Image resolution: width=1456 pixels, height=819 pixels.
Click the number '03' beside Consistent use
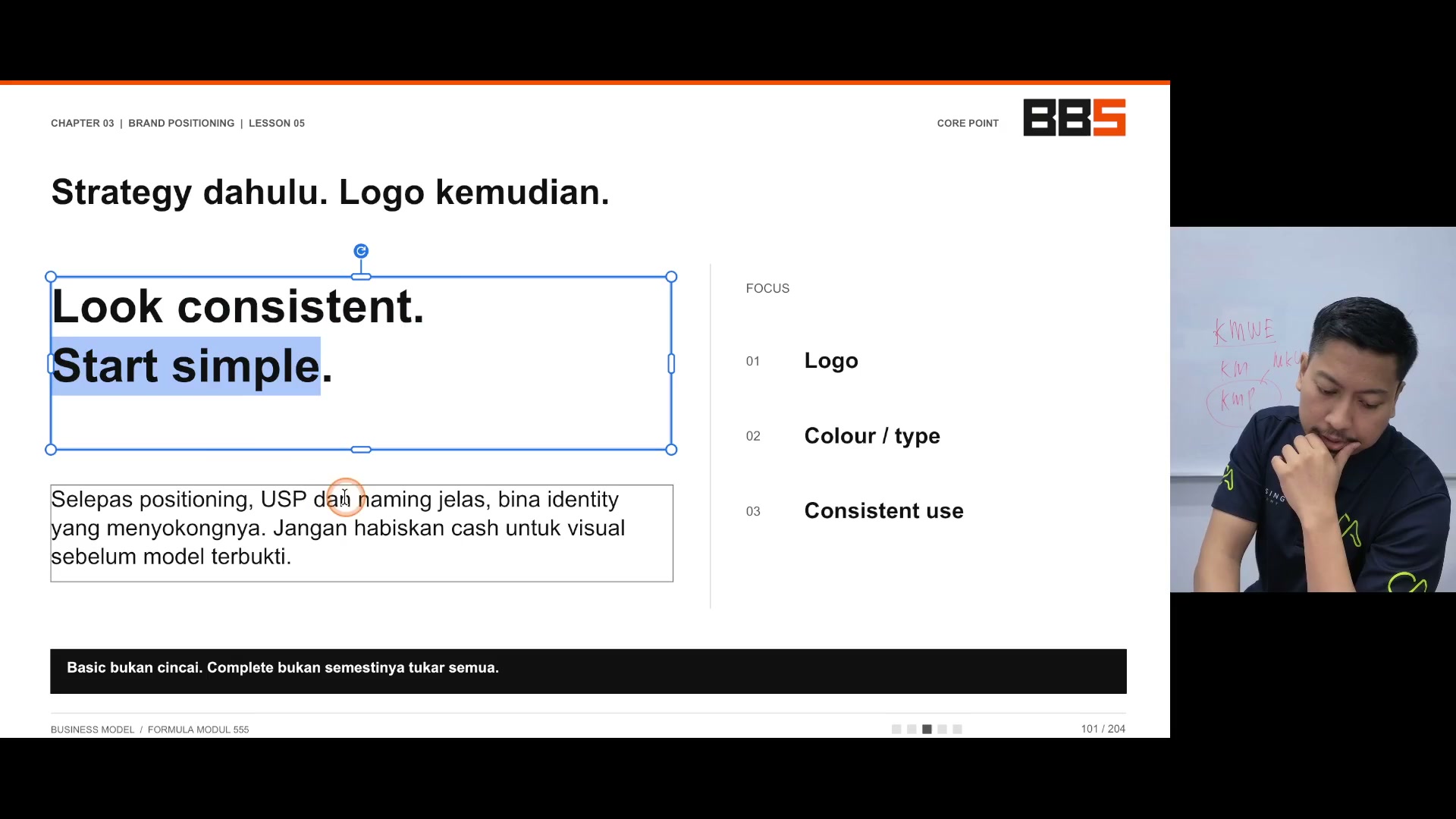[x=753, y=511]
